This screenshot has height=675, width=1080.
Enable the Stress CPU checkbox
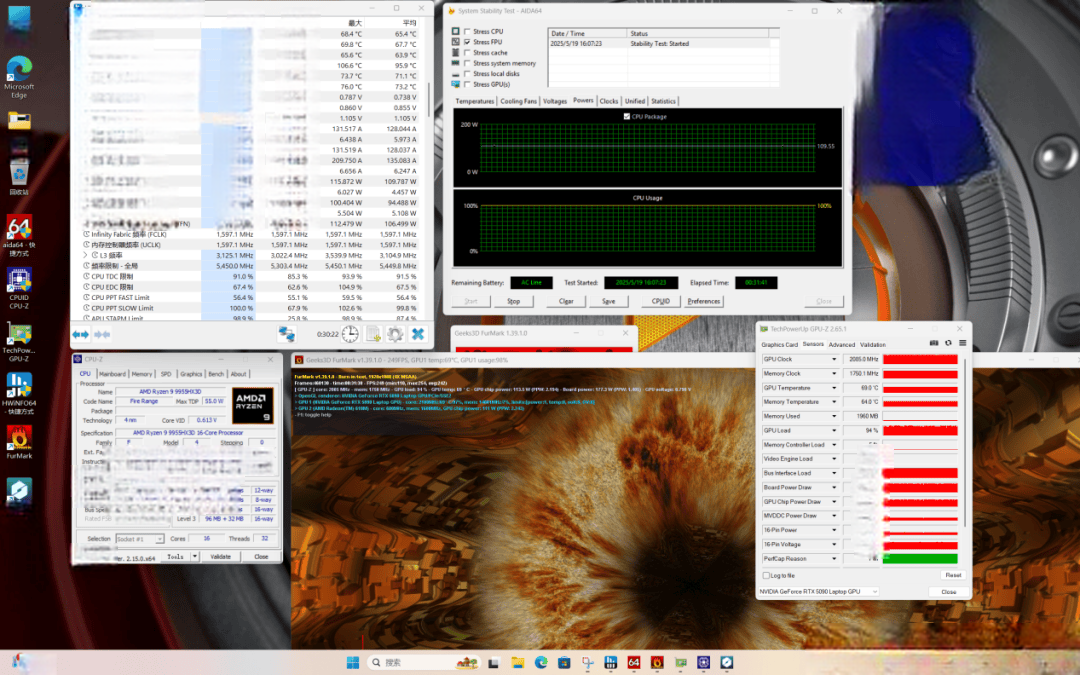pos(467,32)
